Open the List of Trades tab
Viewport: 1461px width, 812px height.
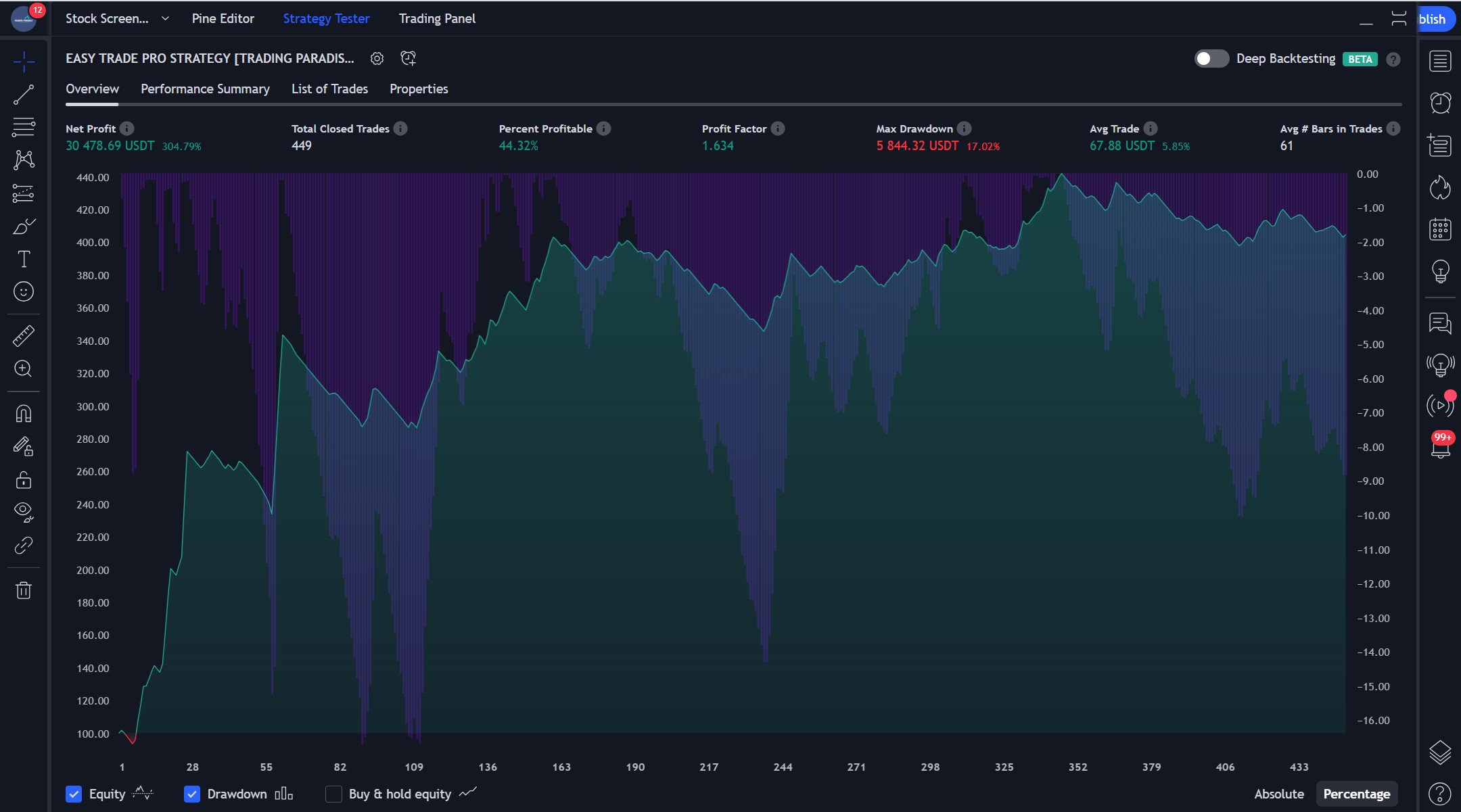(329, 89)
